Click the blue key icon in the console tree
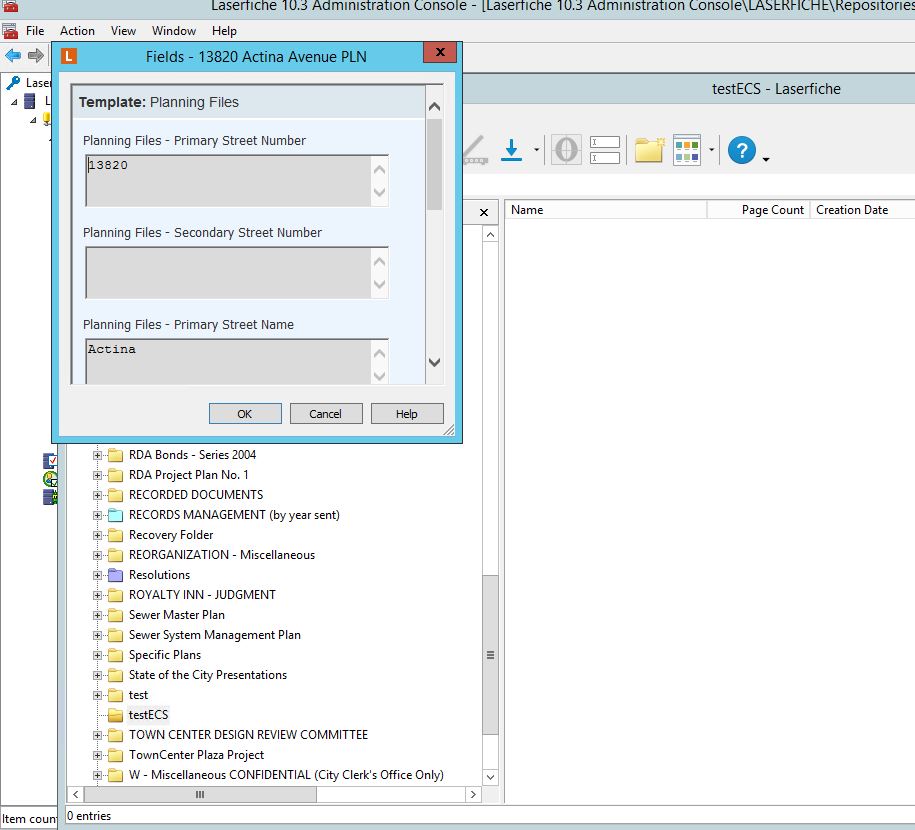The height and width of the screenshot is (830, 915). pyautogui.click(x=13, y=83)
